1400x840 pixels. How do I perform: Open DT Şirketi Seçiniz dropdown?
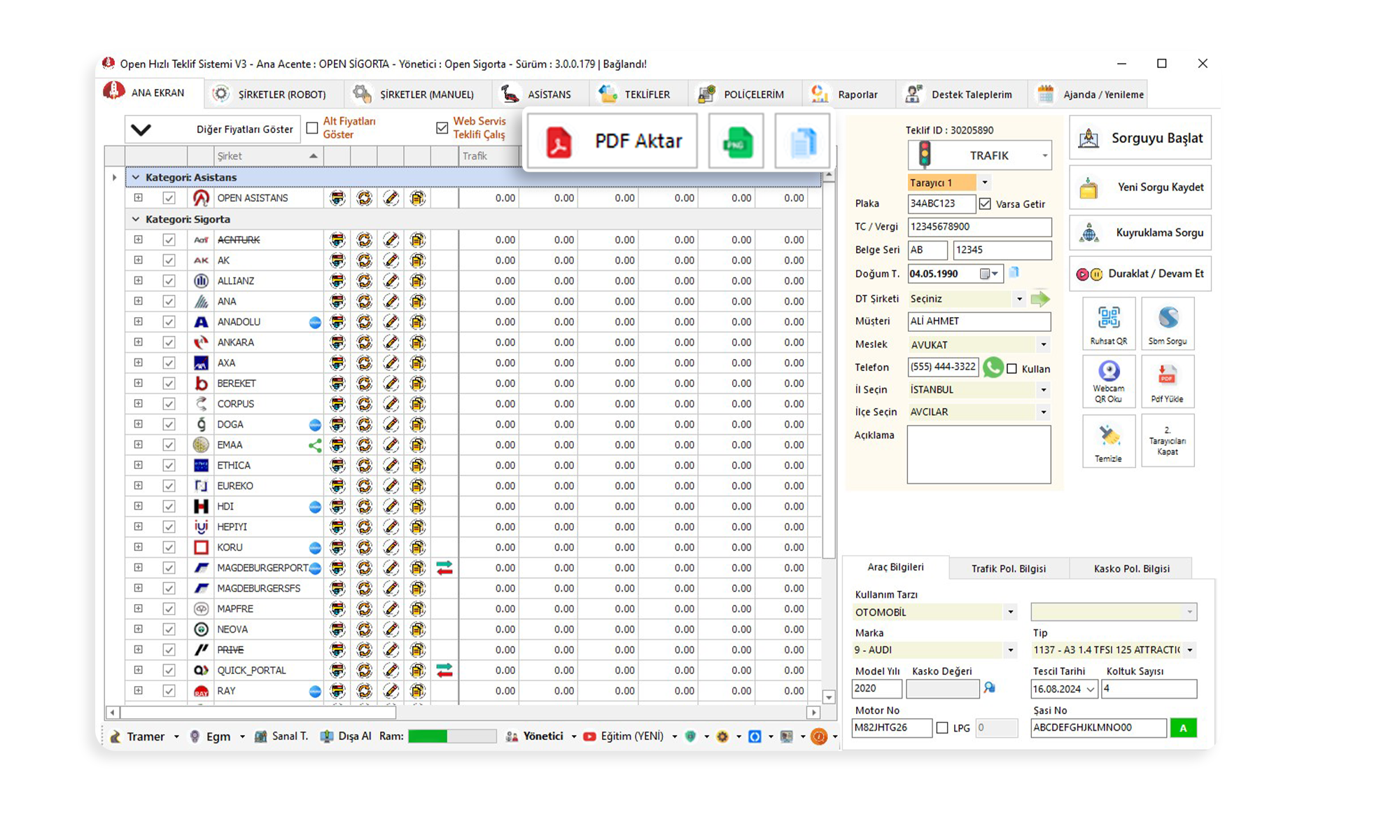[x=1019, y=299]
